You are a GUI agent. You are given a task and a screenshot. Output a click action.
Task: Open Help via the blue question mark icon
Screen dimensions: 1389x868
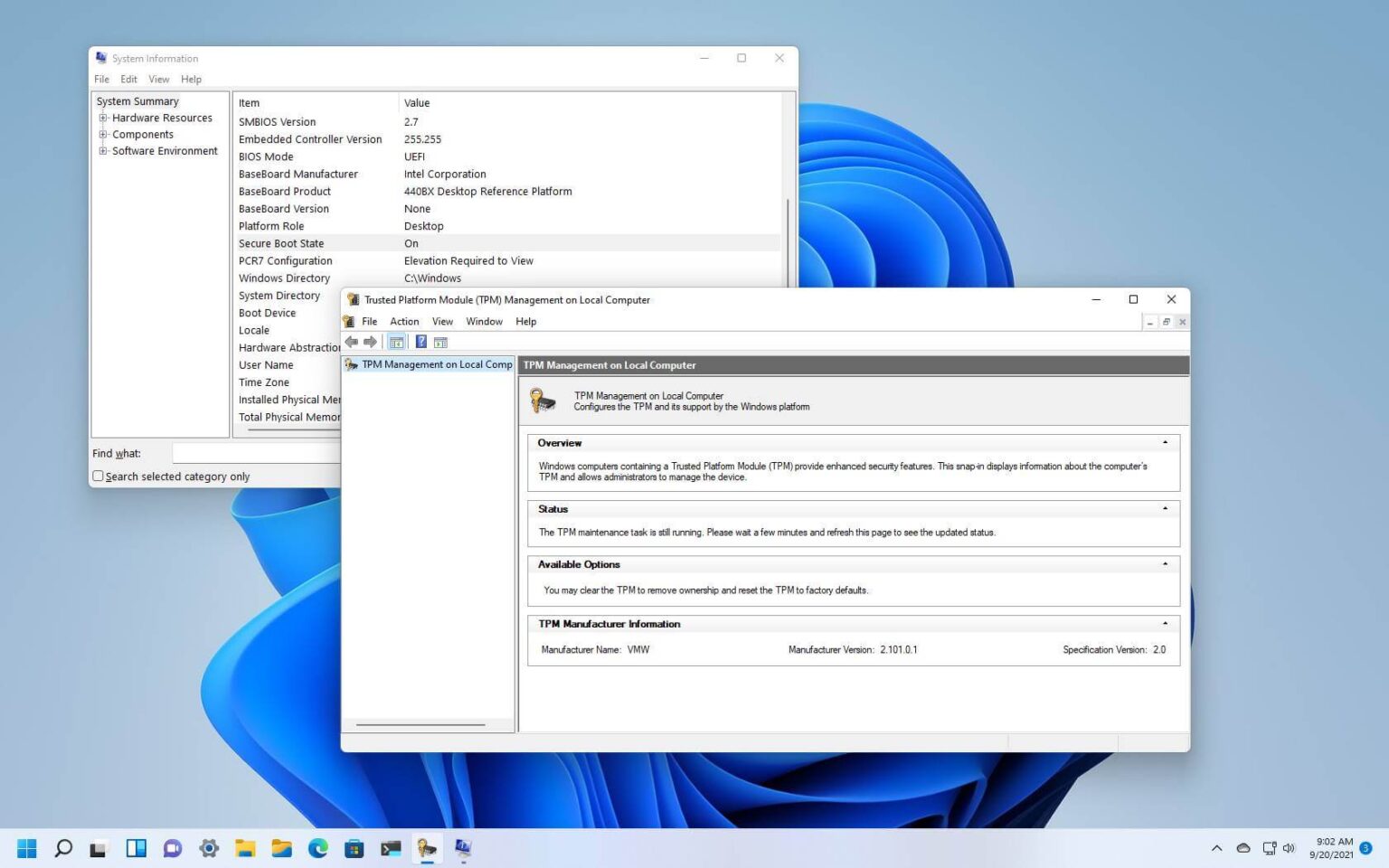click(420, 341)
